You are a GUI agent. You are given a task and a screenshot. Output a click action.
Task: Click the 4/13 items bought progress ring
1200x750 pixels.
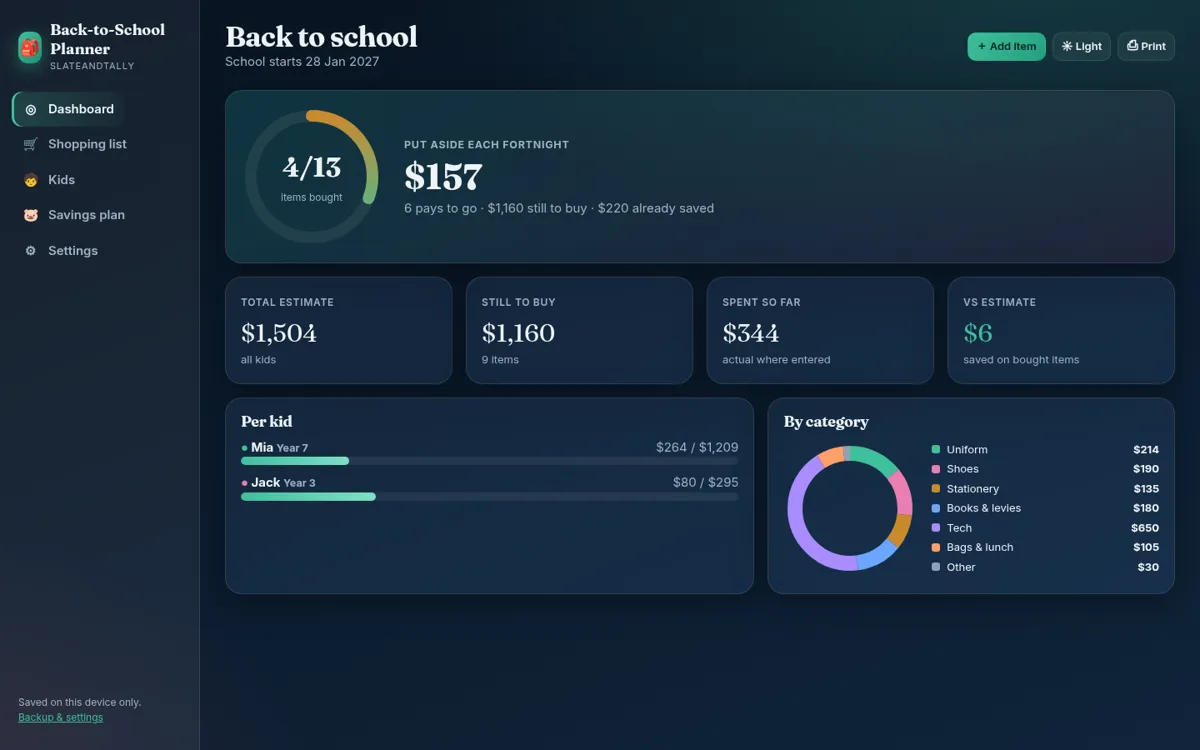[312, 177]
